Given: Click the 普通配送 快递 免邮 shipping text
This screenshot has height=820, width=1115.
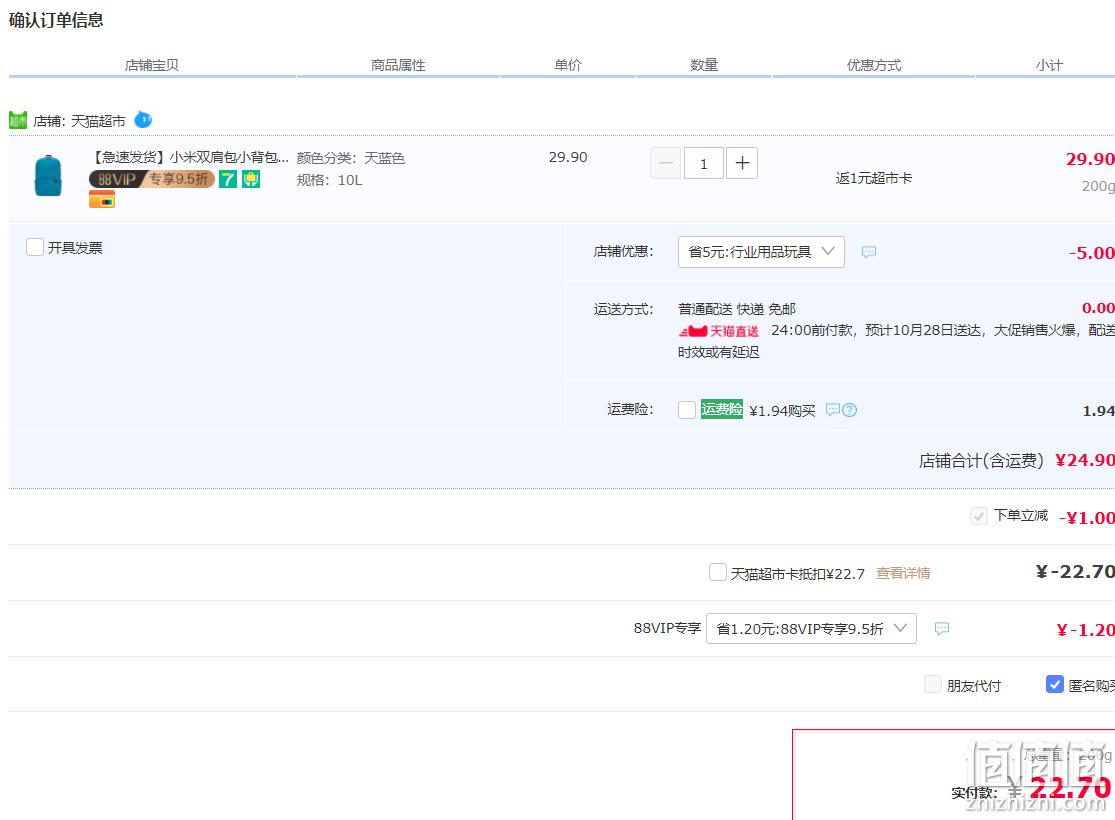Looking at the screenshot, I should click(737, 309).
